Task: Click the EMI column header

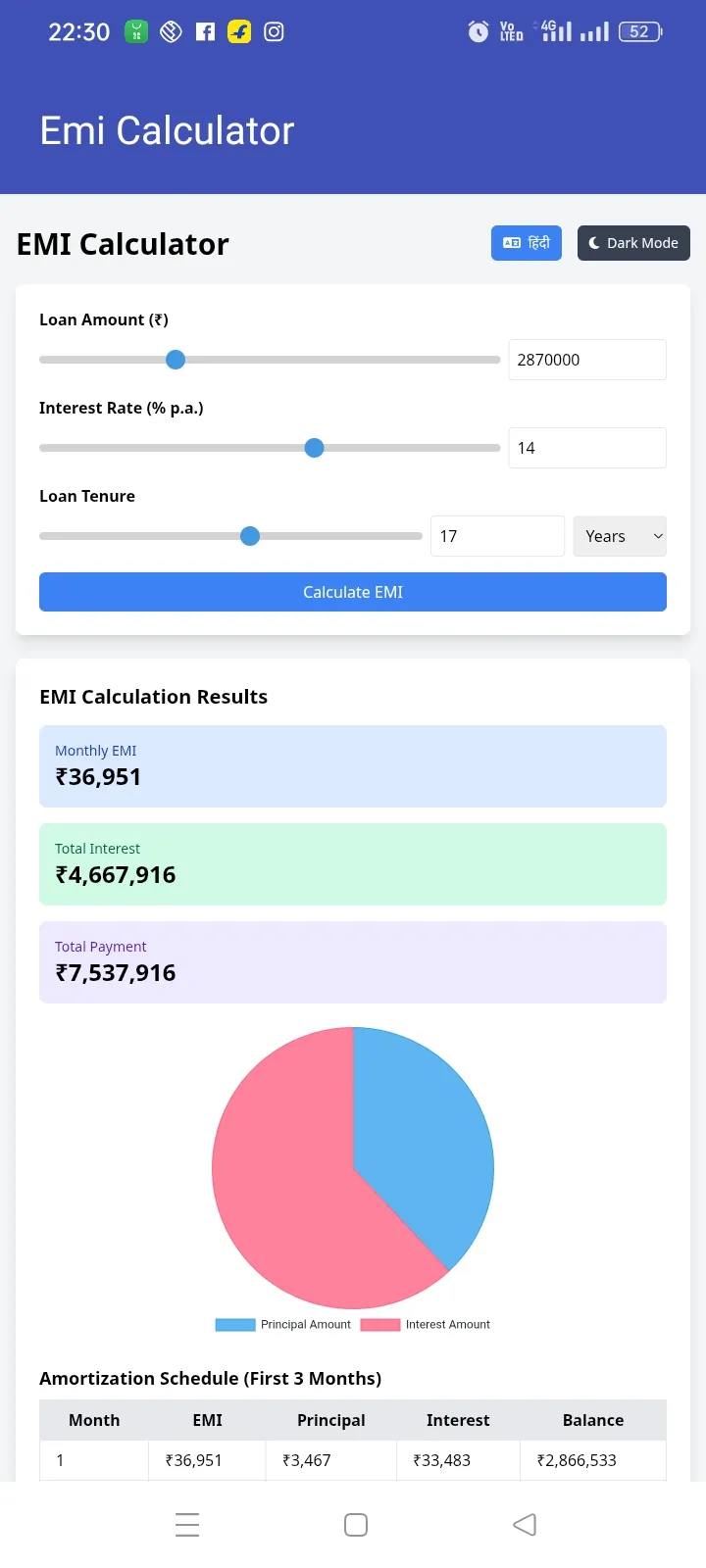Action: coord(207,1420)
